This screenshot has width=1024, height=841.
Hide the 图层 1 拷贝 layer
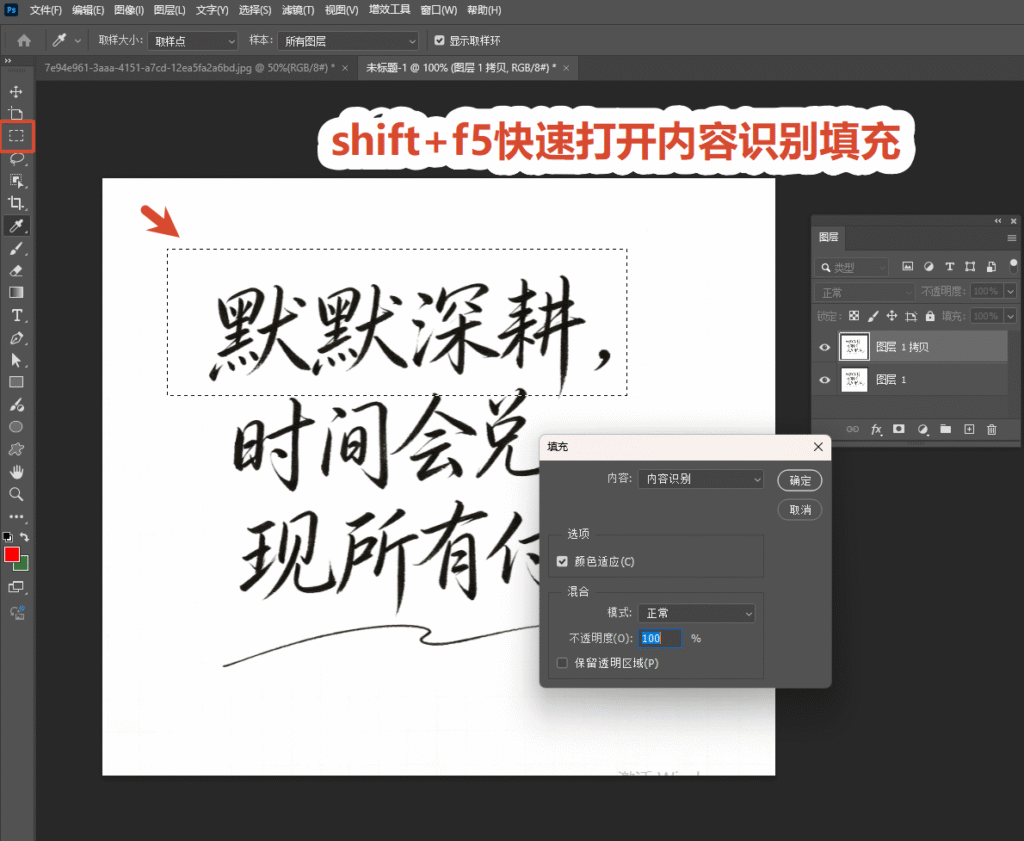click(x=825, y=347)
